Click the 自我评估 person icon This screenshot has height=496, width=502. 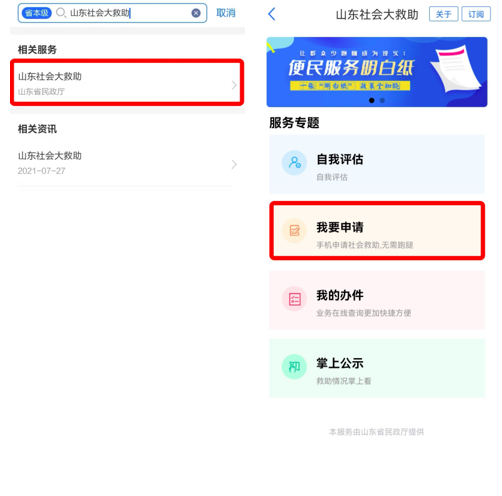(294, 163)
